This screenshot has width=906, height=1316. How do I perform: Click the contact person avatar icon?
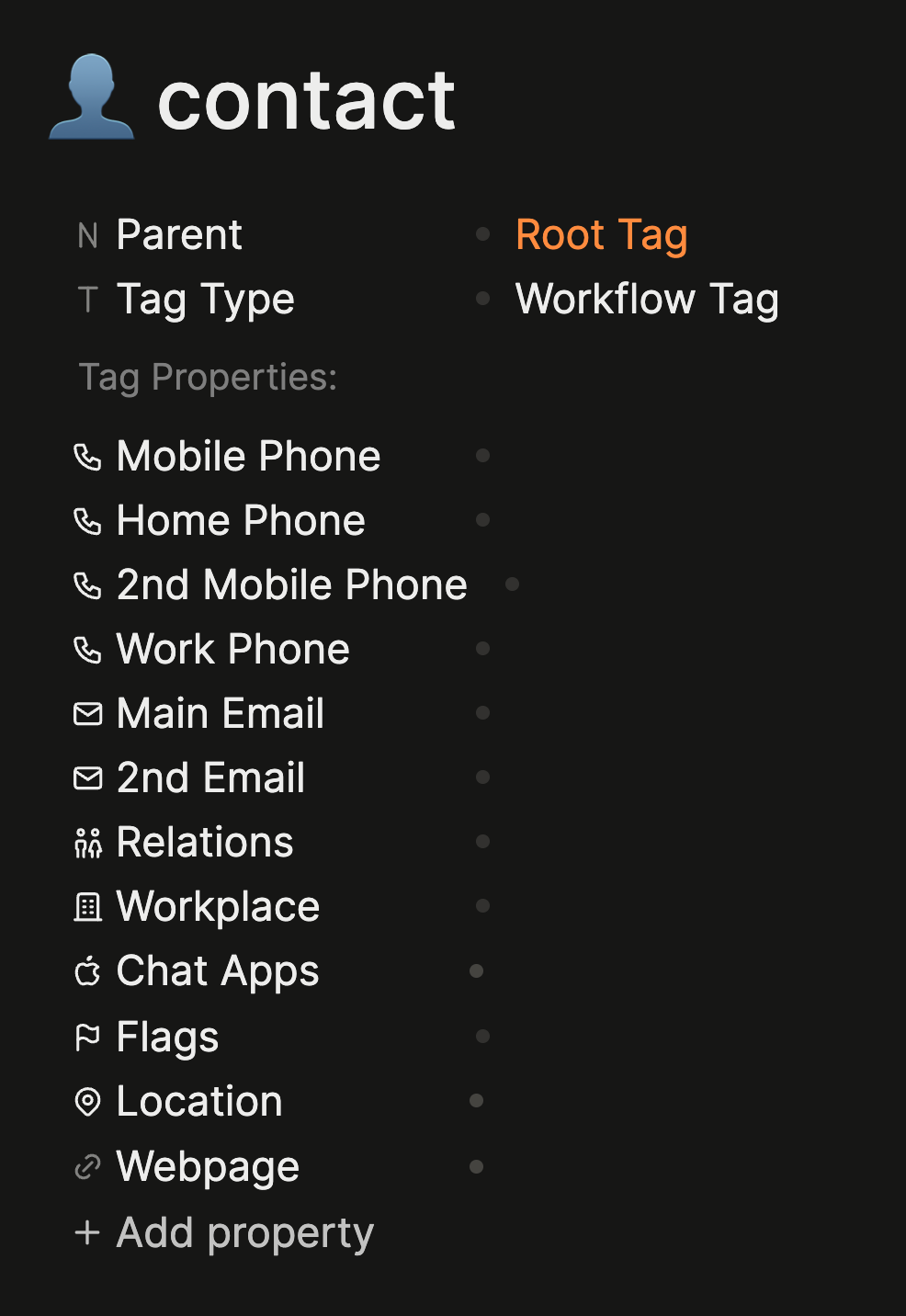91,97
